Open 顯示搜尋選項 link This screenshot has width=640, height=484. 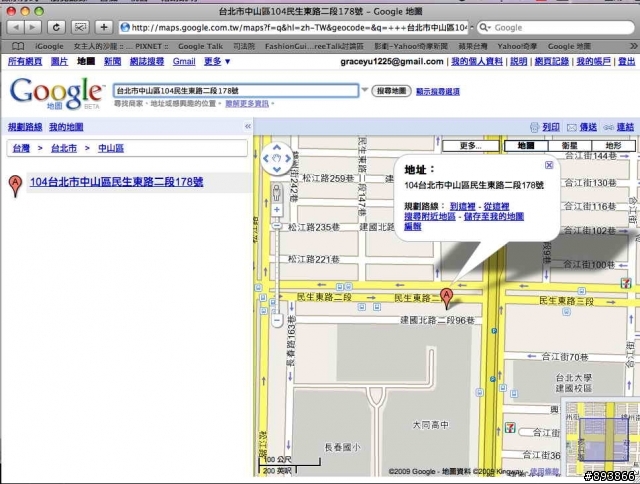(x=438, y=91)
